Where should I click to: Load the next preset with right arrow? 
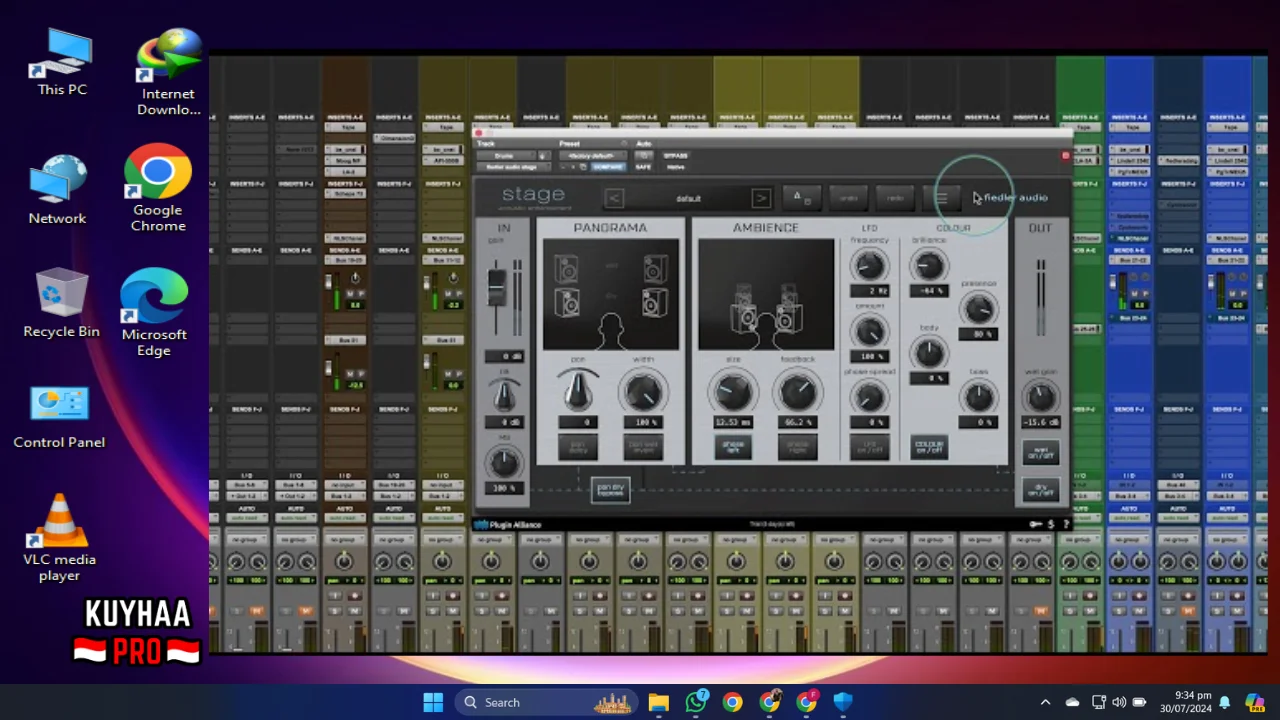coord(761,198)
